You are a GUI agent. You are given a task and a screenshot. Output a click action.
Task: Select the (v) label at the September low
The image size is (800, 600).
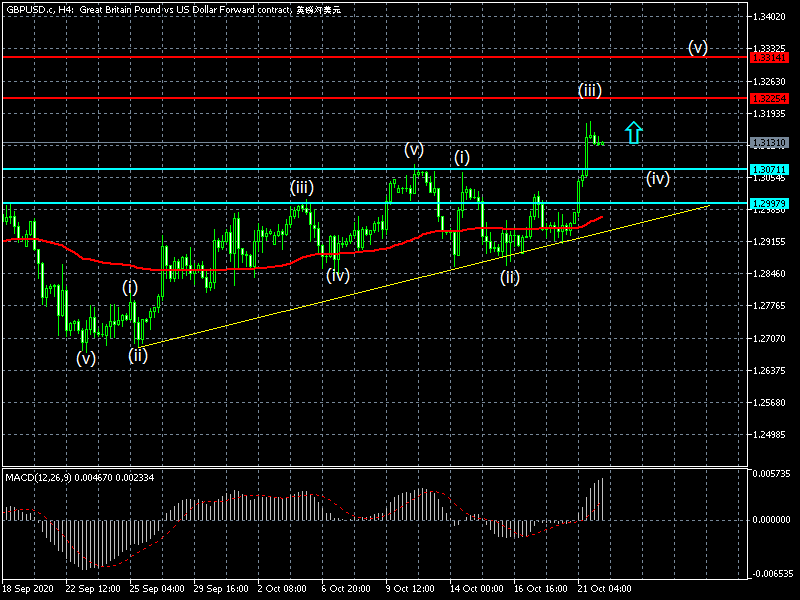(x=86, y=358)
